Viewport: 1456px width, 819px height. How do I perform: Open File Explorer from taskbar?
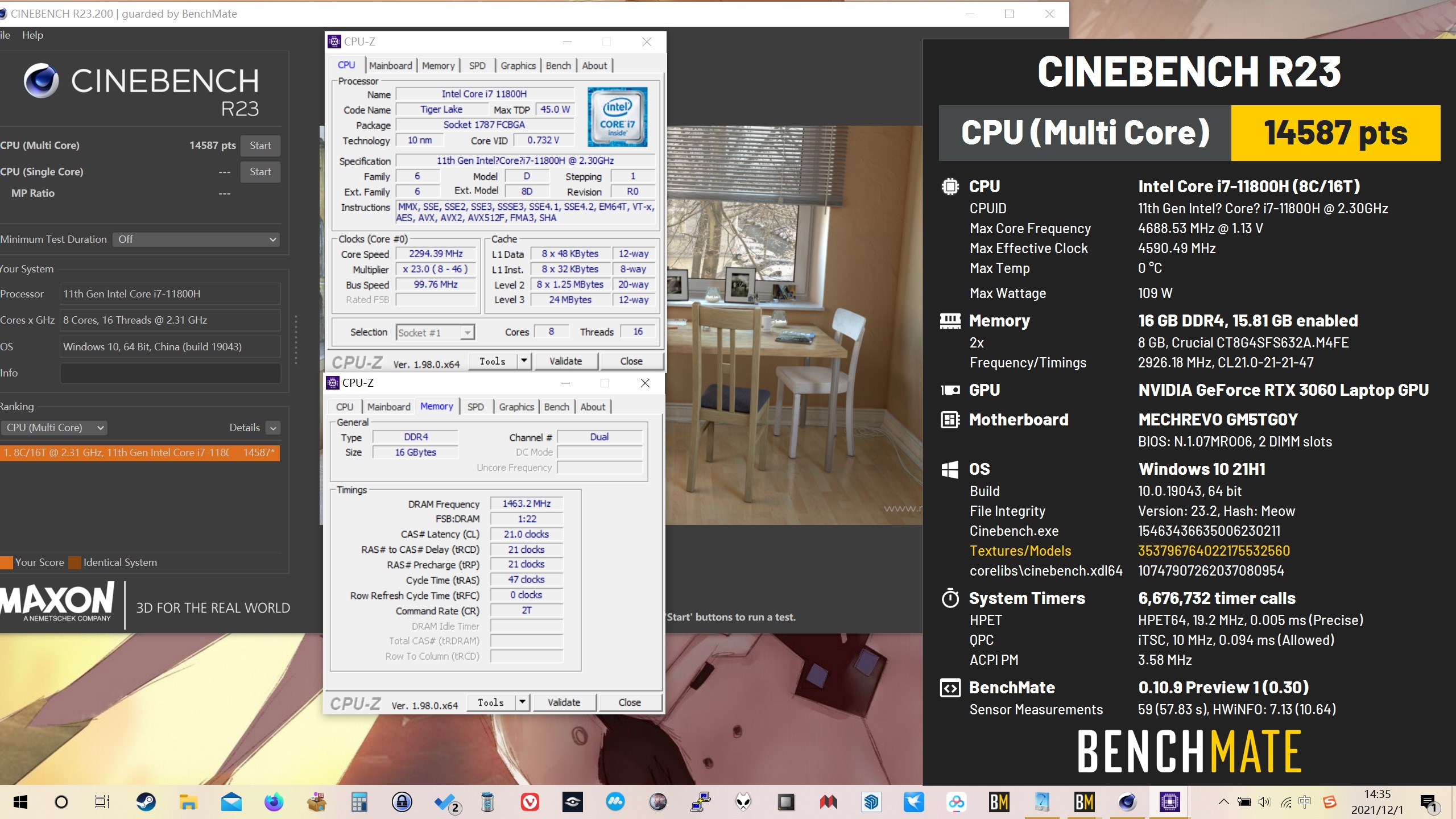click(188, 802)
